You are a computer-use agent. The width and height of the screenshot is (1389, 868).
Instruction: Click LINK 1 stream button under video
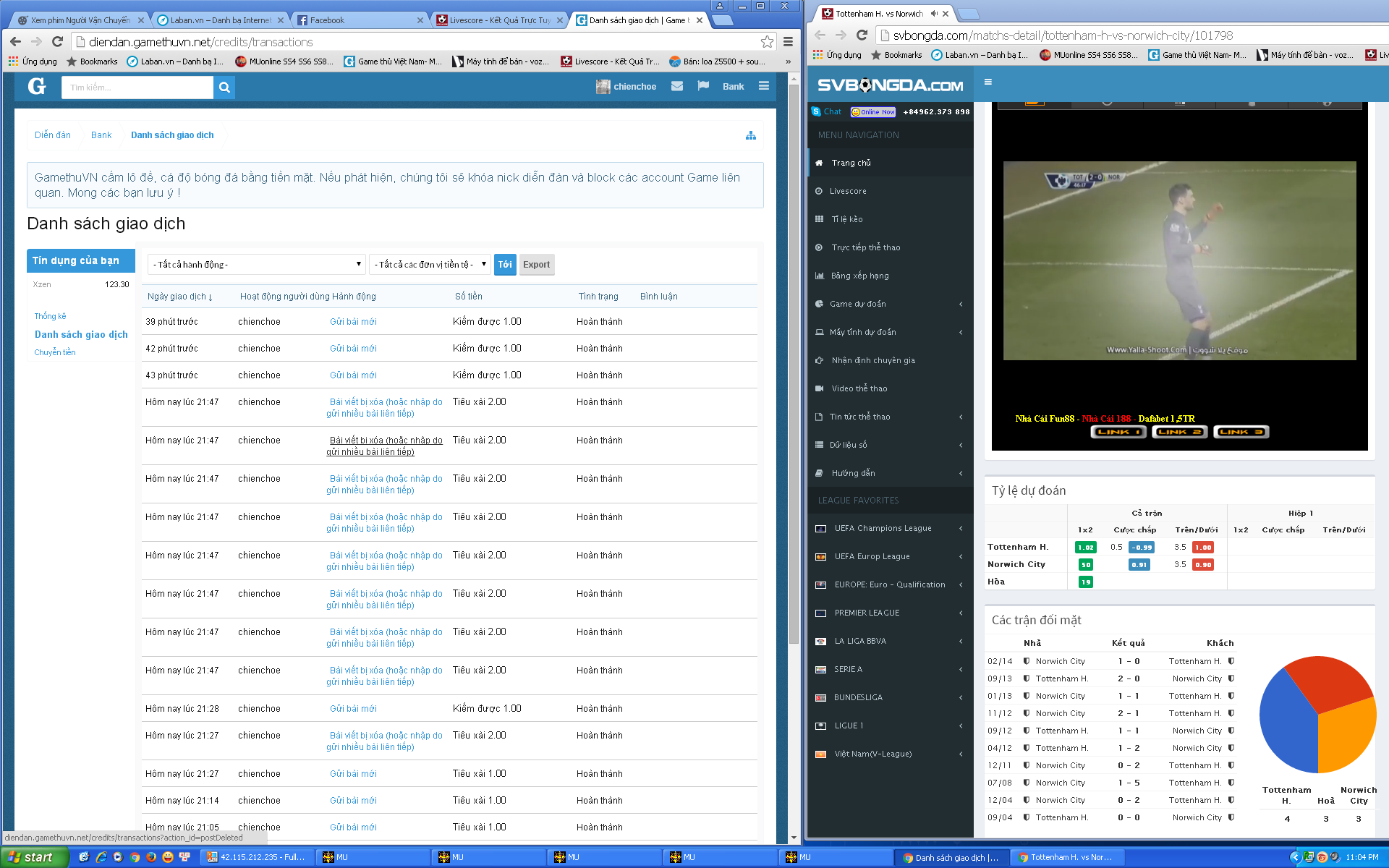1118,432
